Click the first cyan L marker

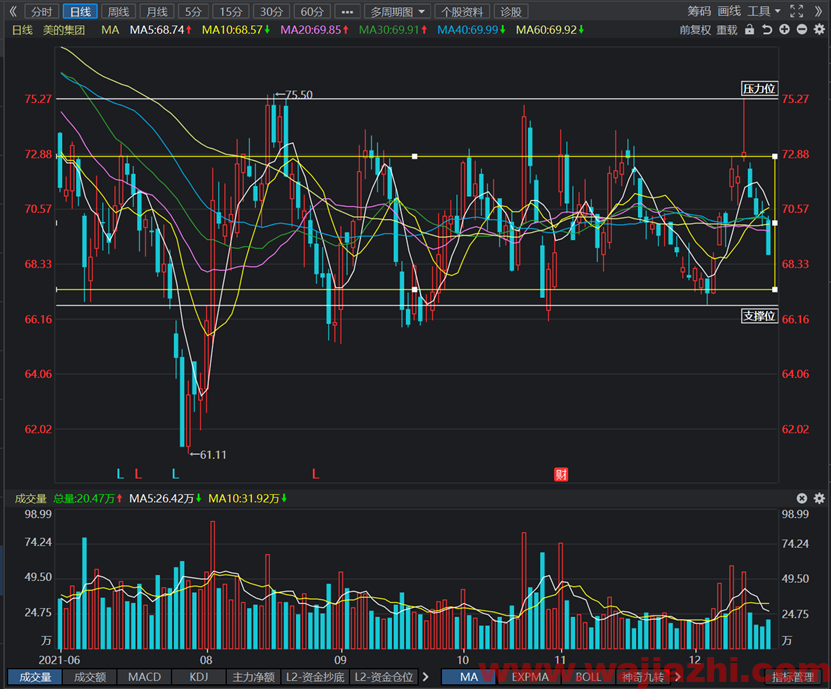click(120, 474)
